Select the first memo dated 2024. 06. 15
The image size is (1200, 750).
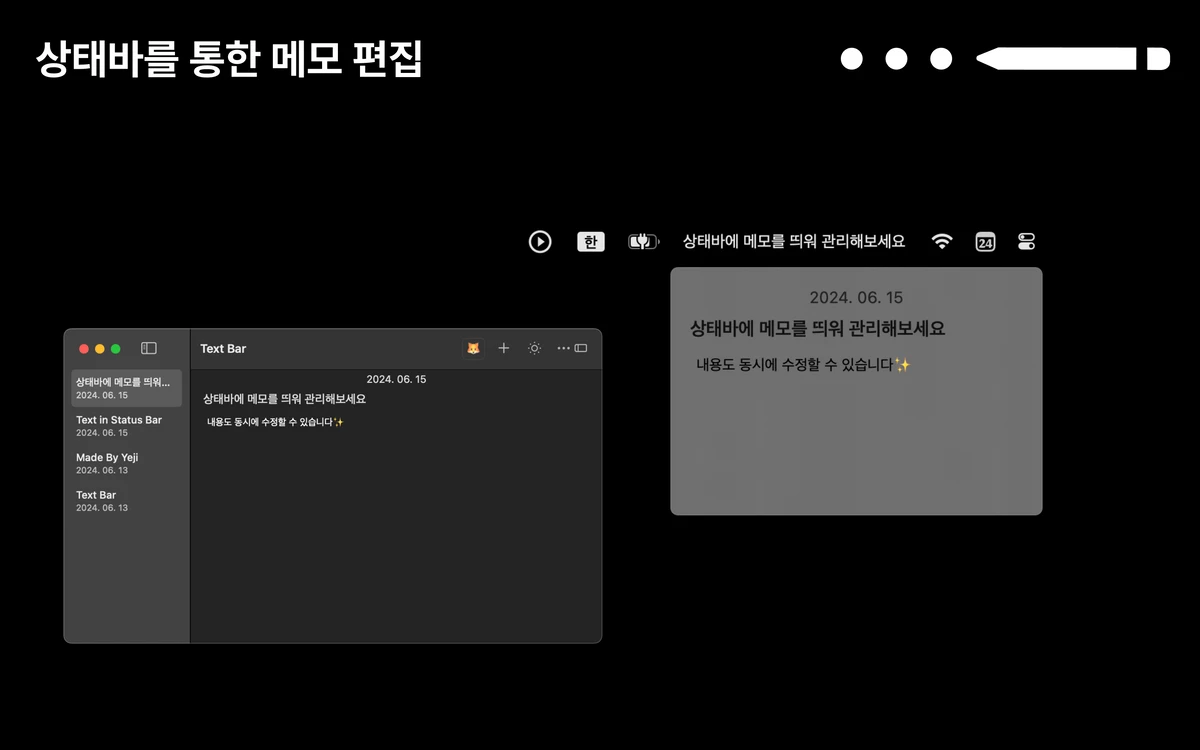point(126,388)
